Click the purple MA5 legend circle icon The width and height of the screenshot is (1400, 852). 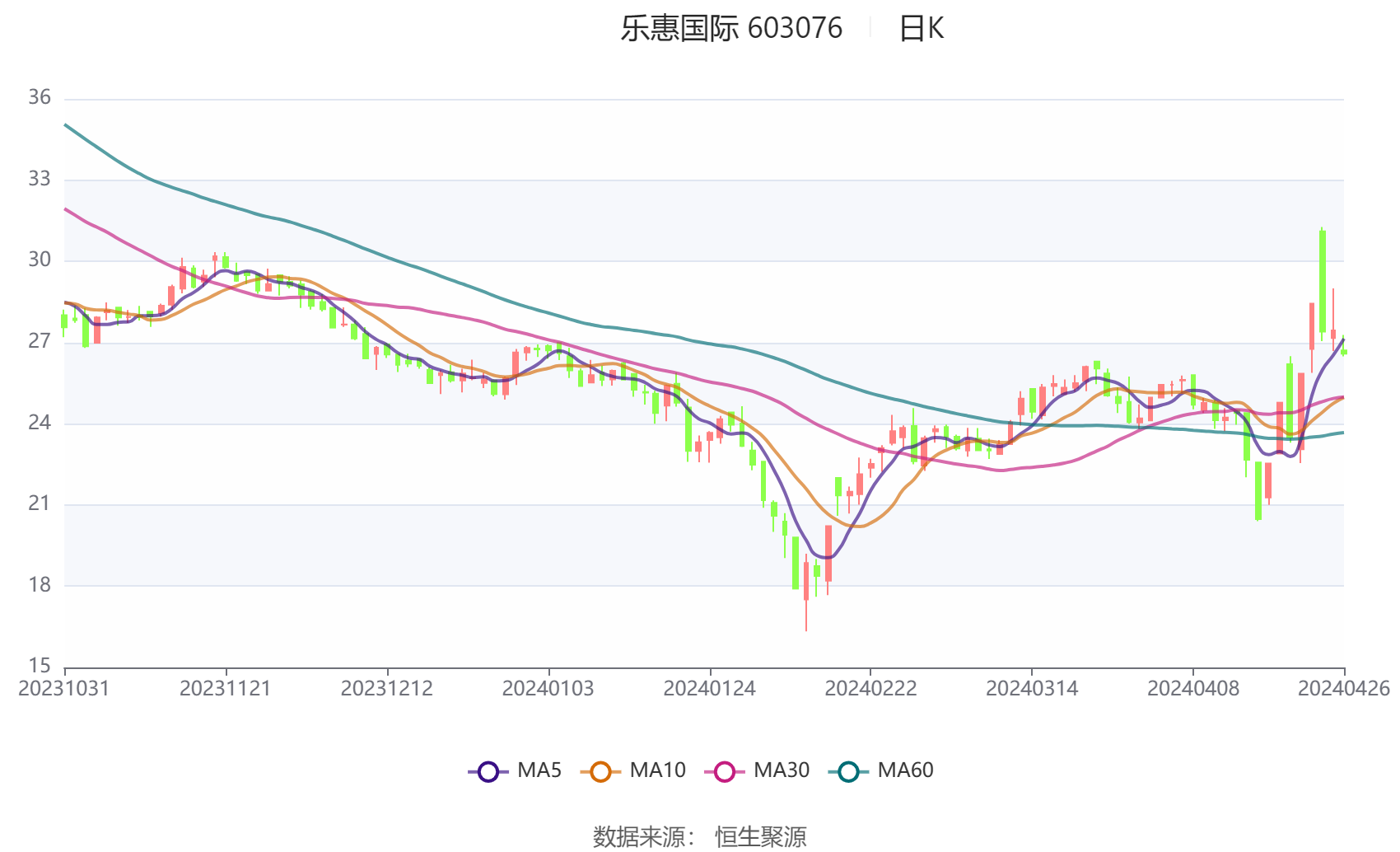tap(488, 771)
